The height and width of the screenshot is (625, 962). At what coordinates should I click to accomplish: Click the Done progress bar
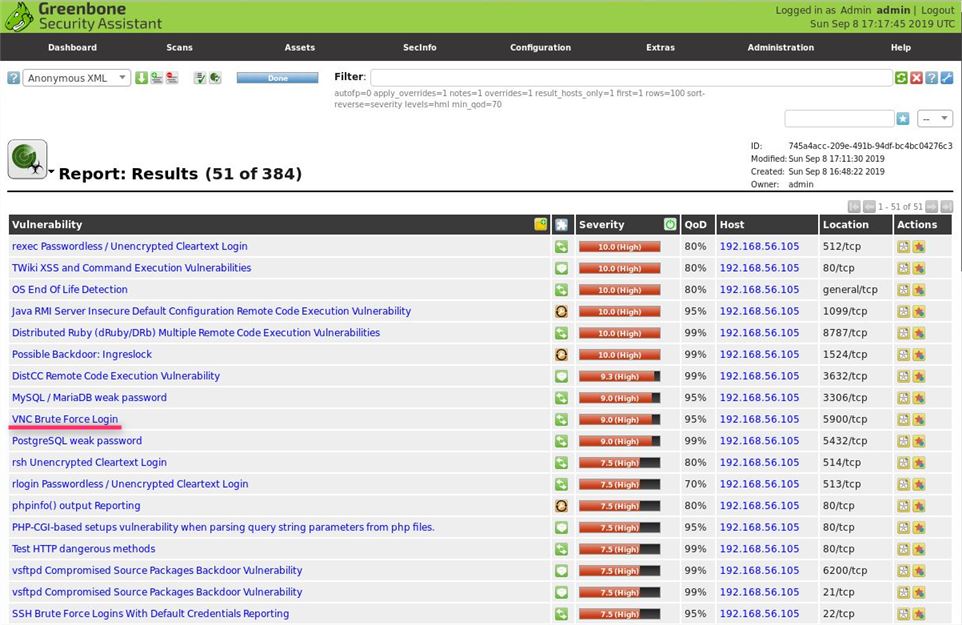(x=277, y=78)
